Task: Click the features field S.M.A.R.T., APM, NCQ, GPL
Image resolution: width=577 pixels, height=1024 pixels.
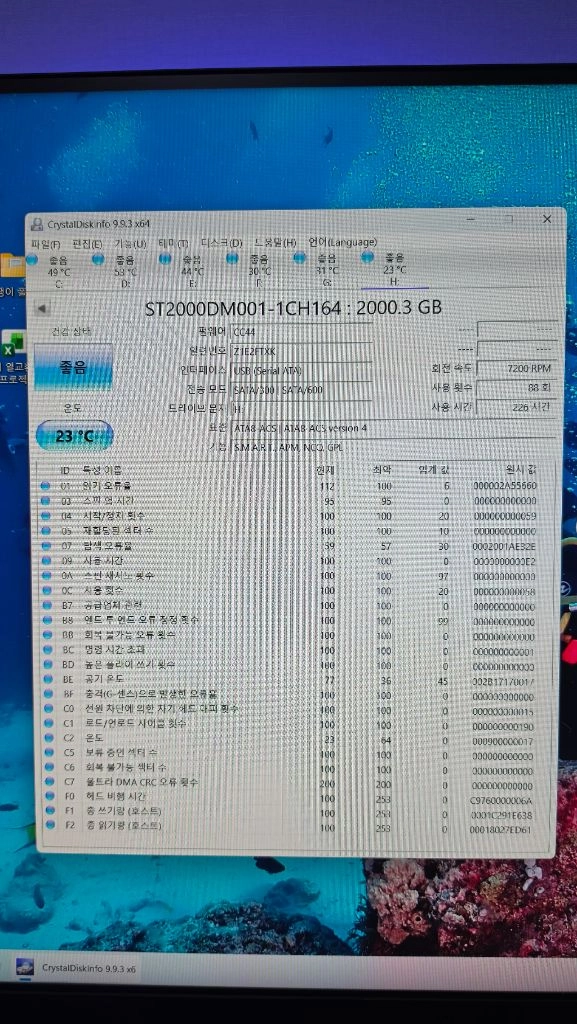Action: point(396,447)
